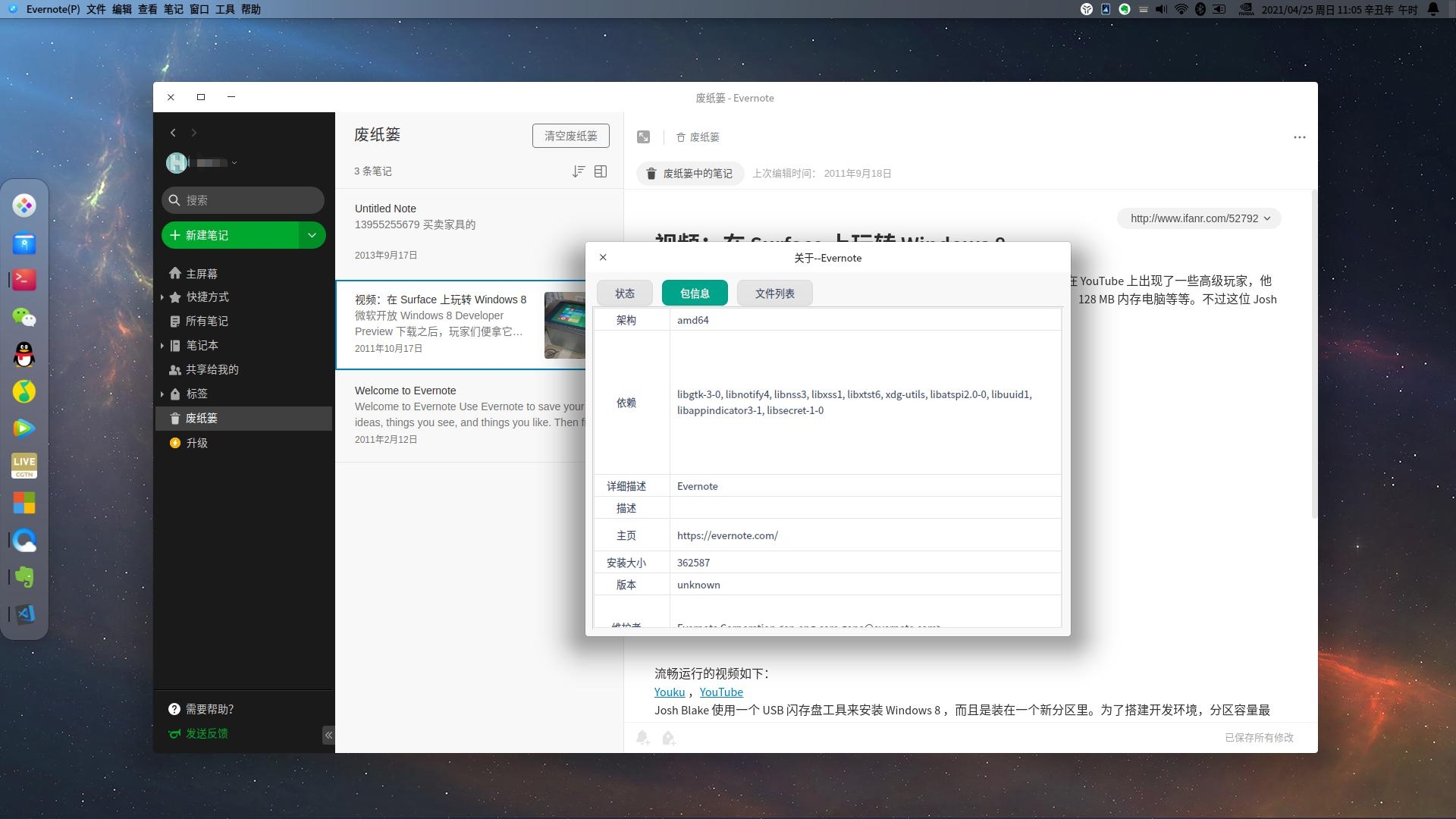Open the 新建笔记 dropdown arrow
Screen dimensions: 1456x819
[x=312, y=235]
